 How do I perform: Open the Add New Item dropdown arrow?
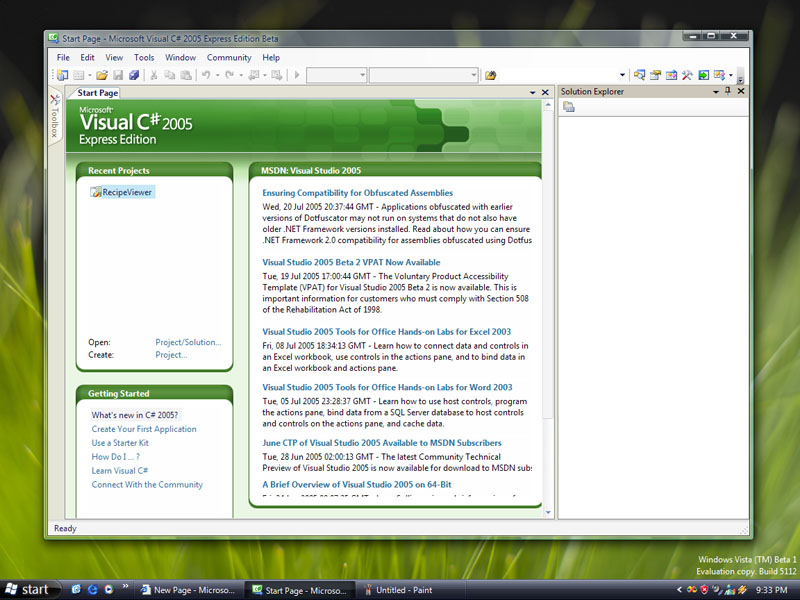pyautogui.click(x=90, y=76)
